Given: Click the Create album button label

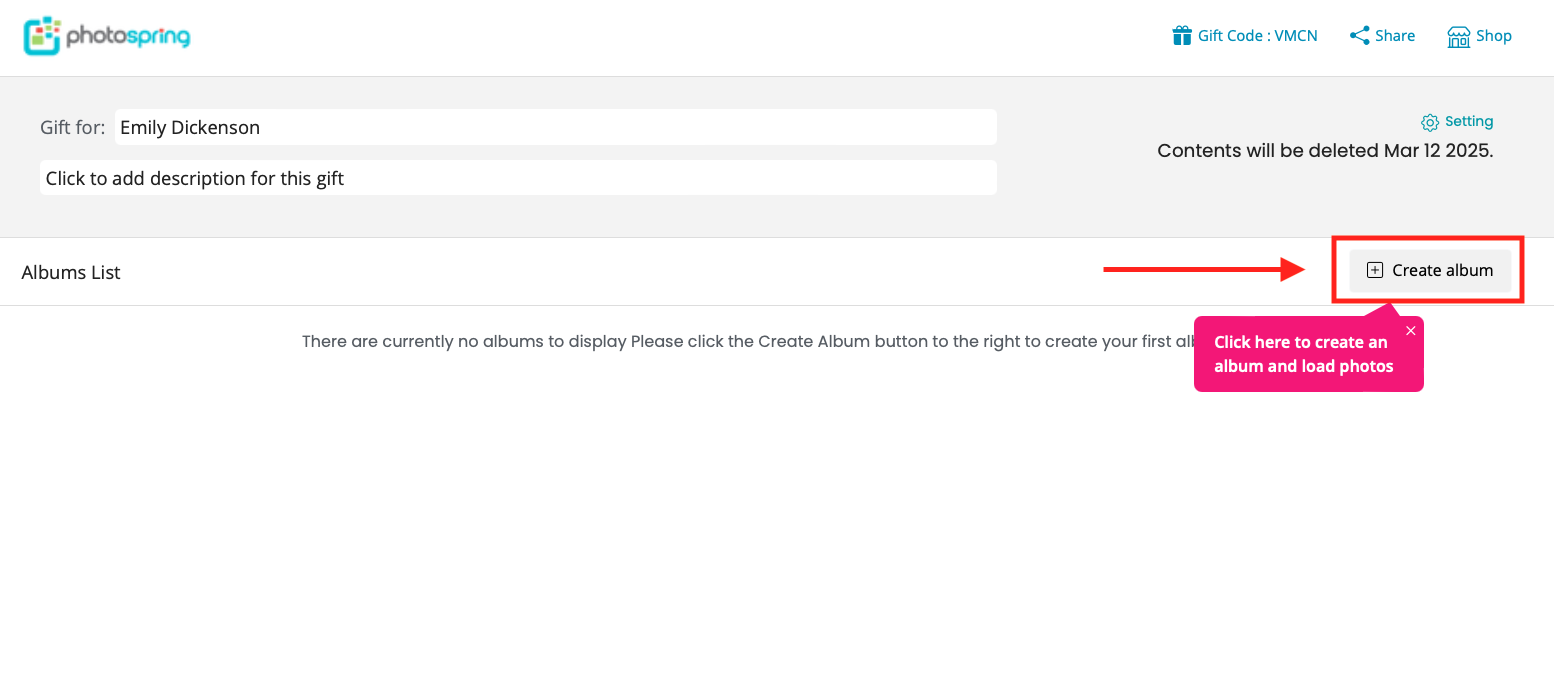Looking at the screenshot, I should (1443, 270).
